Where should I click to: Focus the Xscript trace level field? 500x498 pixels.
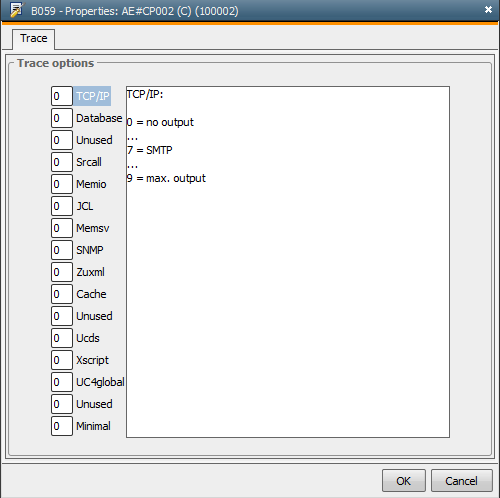[x=62, y=360]
